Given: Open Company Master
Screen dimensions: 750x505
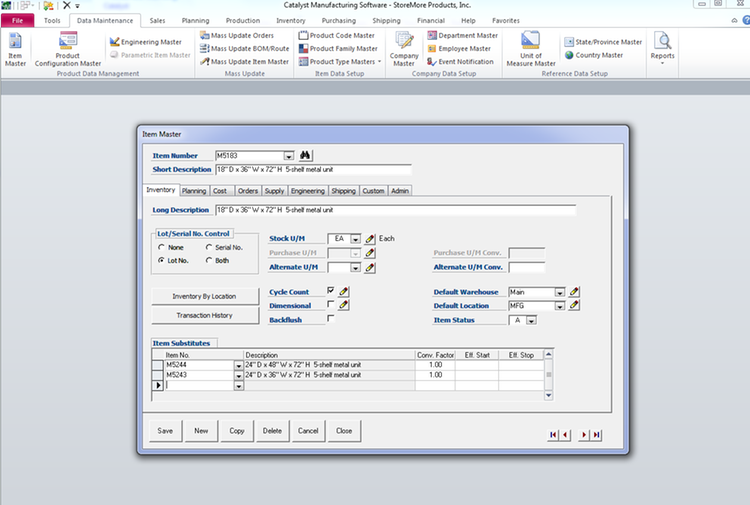Looking at the screenshot, I should tap(404, 49).
